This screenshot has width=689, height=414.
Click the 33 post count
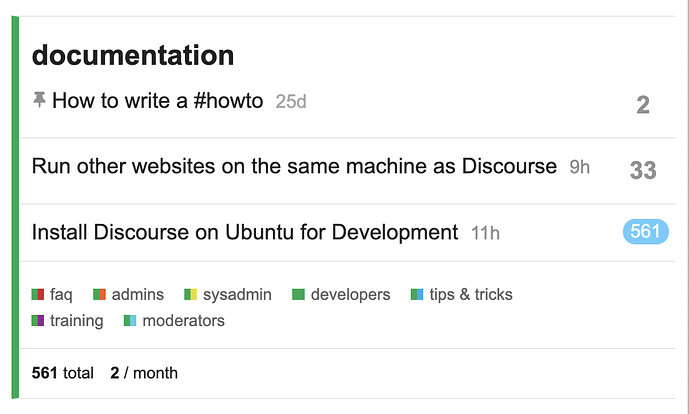tap(643, 170)
